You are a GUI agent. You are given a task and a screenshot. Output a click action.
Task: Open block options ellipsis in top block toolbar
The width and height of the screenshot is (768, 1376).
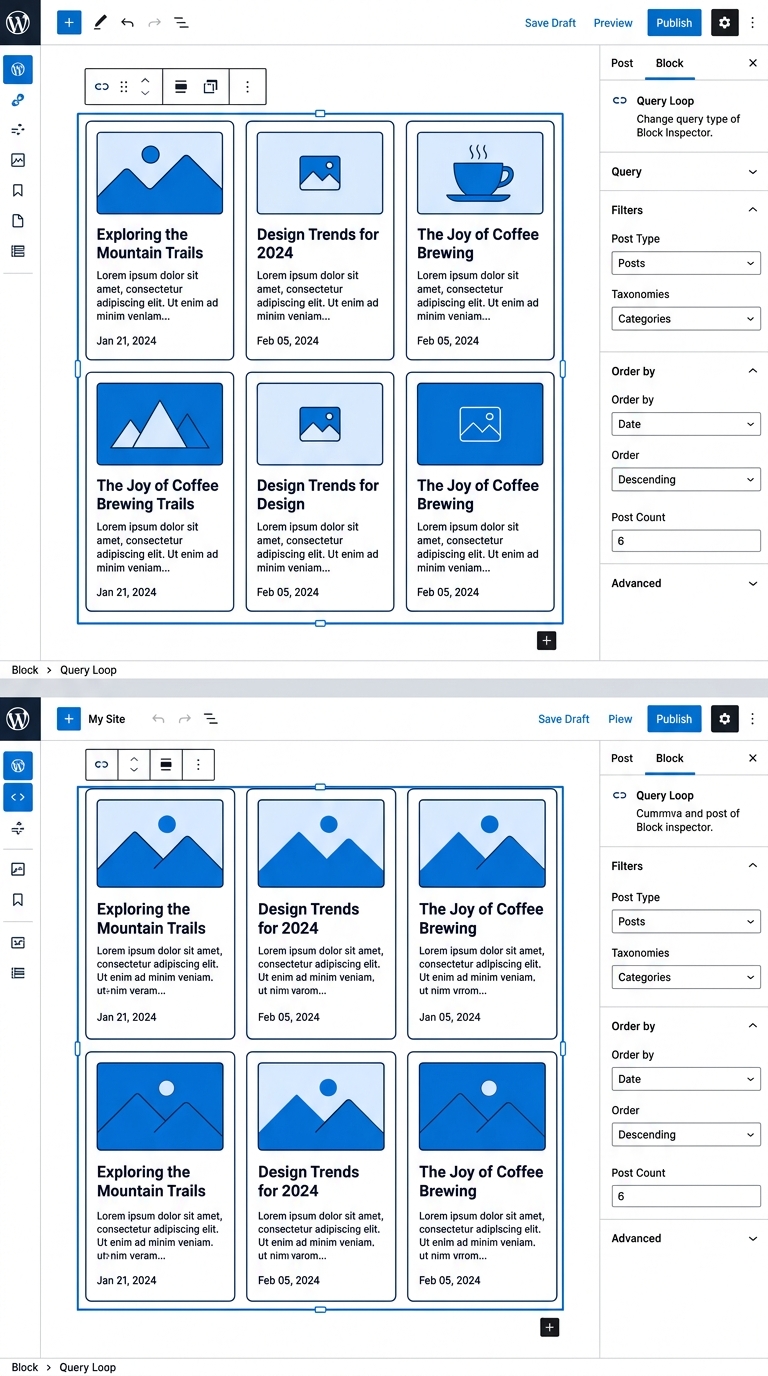[x=248, y=87]
